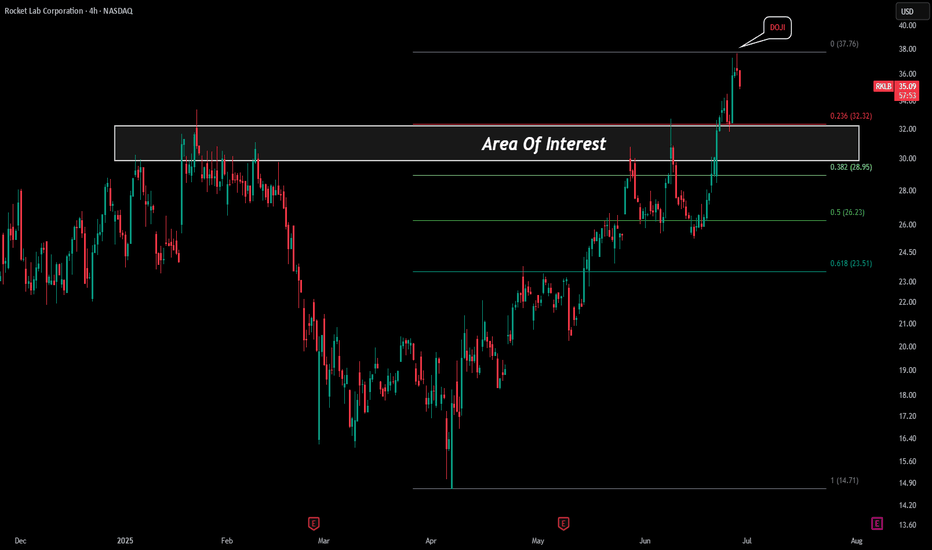Select the 0 (37.76) Fibonacci level label
This screenshot has width=932, height=550.
(x=844, y=44)
